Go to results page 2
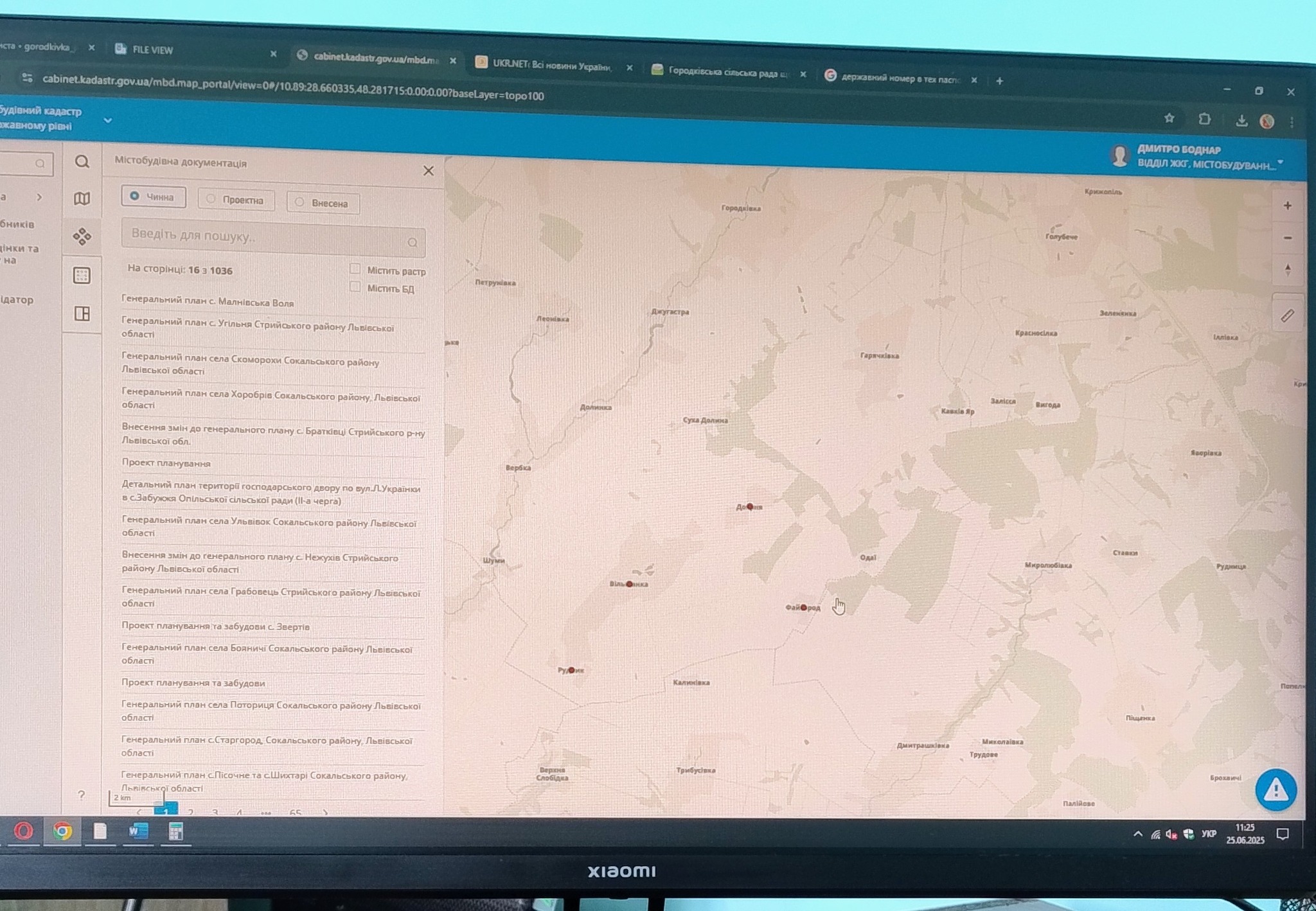This screenshot has height=911, width=1316. point(190,813)
